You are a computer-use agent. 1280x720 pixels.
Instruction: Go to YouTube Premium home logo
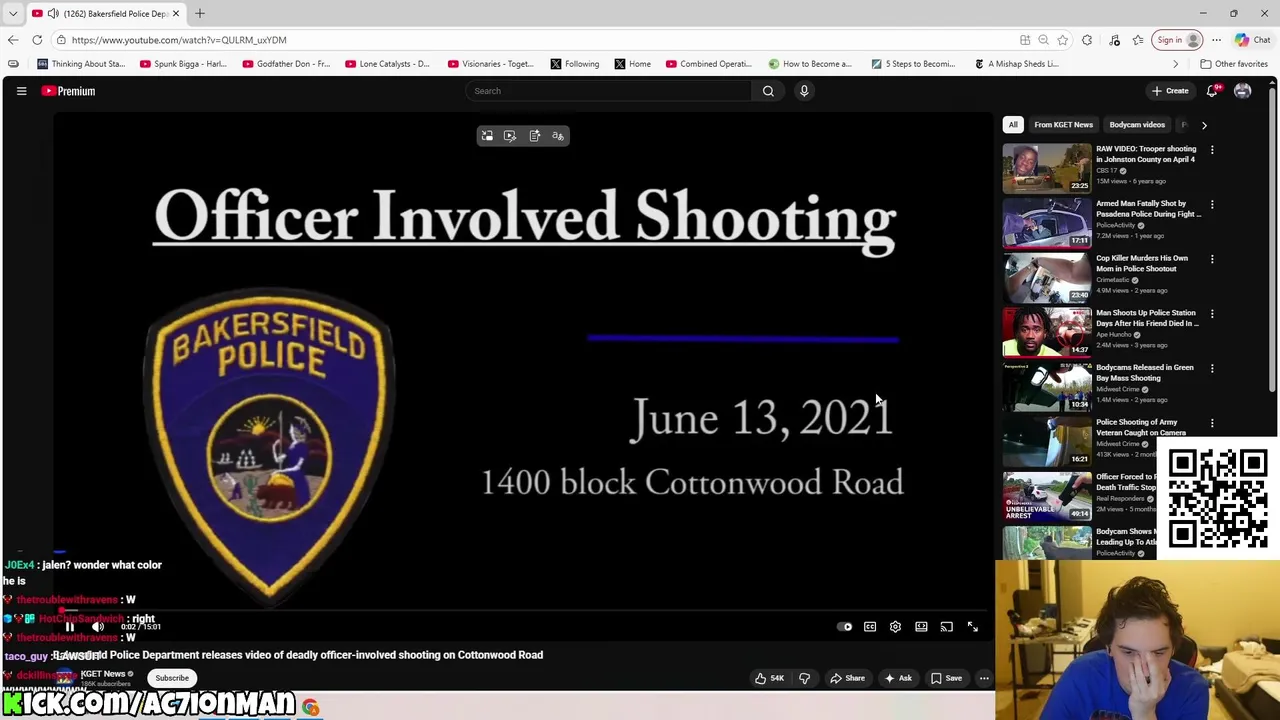click(x=68, y=91)
